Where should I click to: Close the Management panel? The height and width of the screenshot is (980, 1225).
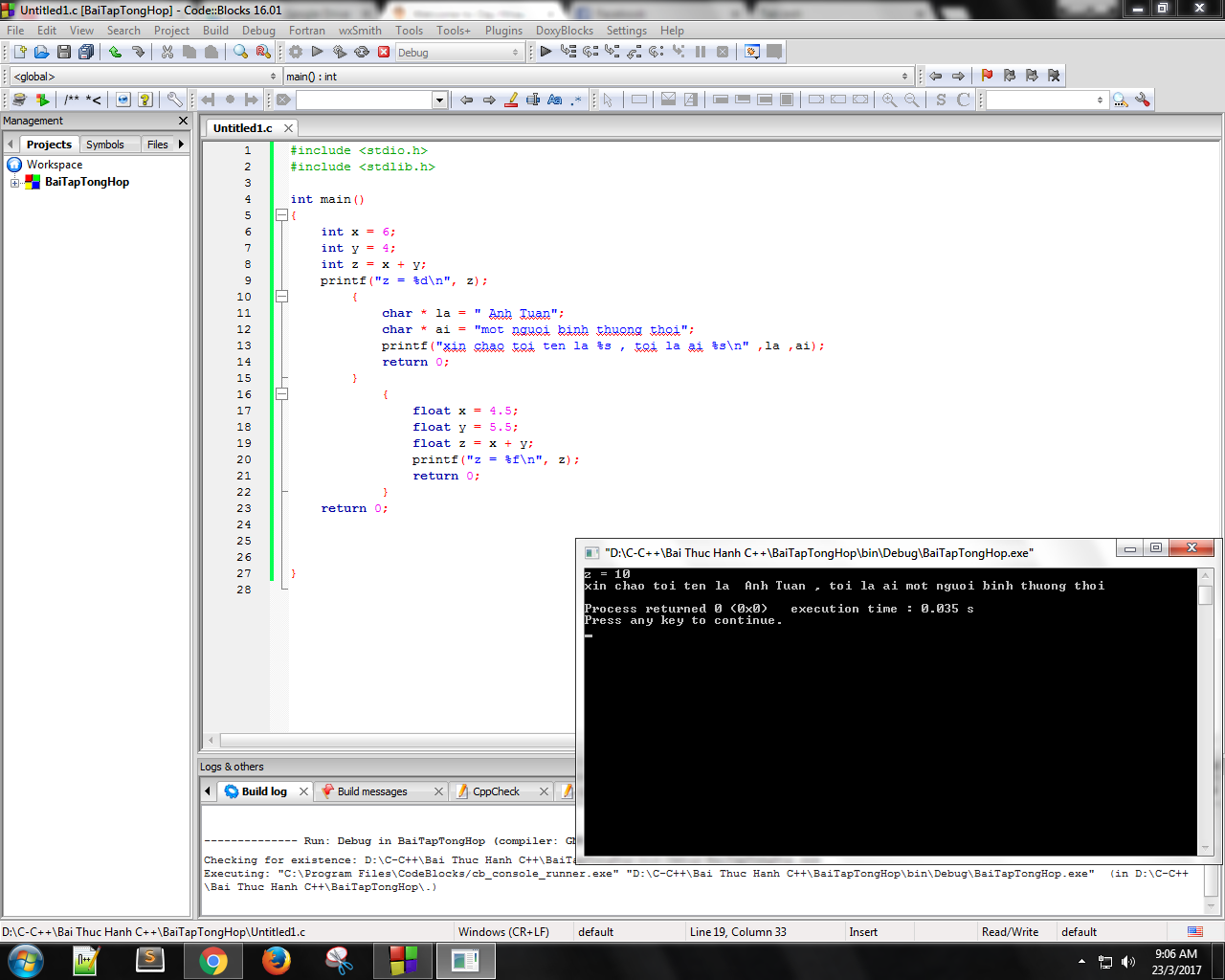click(x=183, y=121)
